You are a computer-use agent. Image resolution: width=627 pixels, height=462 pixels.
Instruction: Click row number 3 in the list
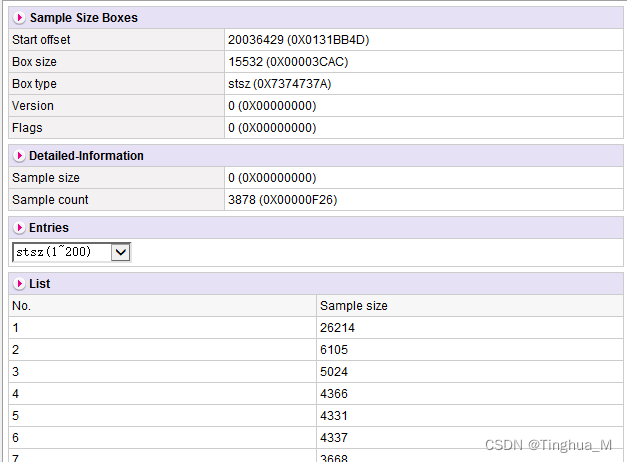tap(16, 372)
